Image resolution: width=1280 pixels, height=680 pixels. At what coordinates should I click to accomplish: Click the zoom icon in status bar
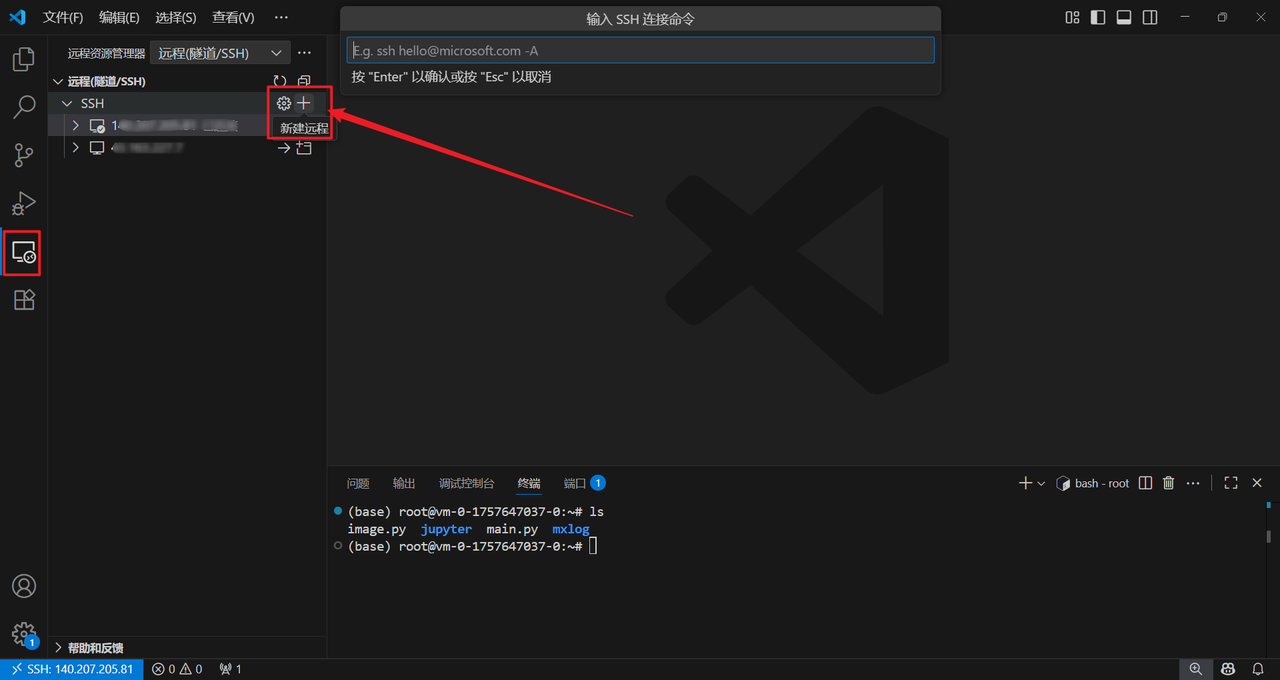[1196, 669]
